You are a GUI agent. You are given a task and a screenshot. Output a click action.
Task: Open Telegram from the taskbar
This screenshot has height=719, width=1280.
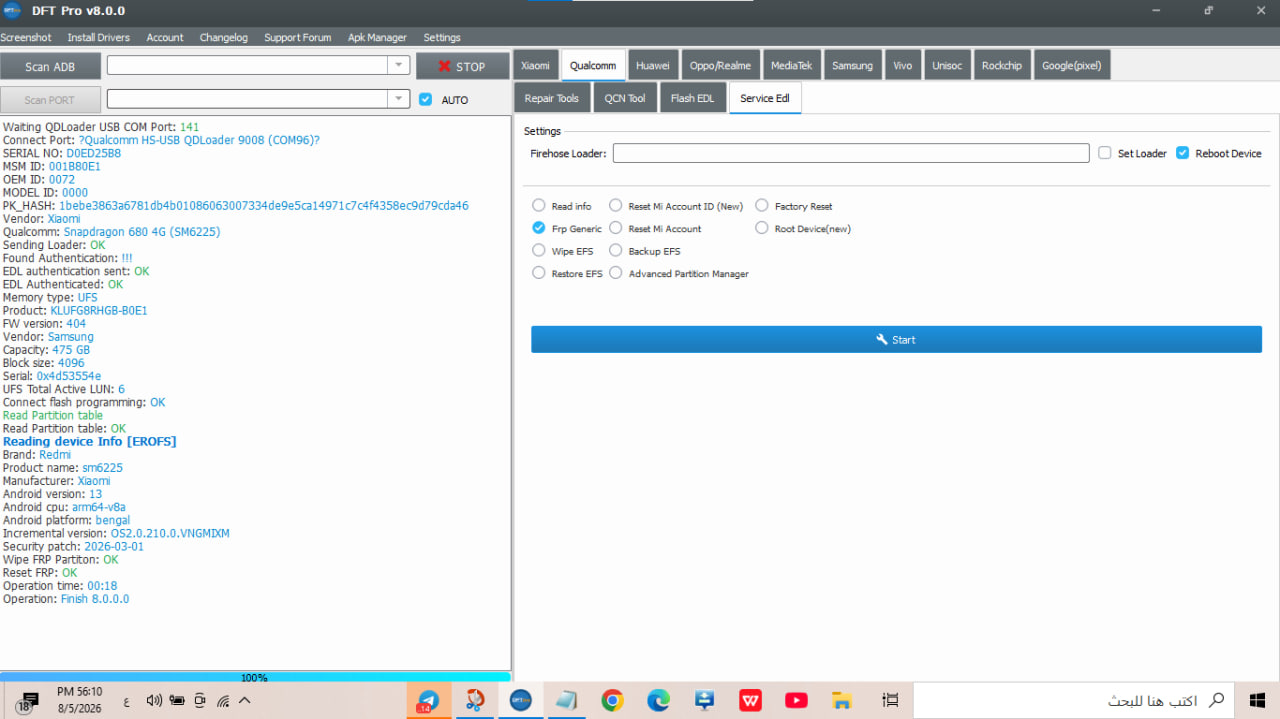[428, 701]
